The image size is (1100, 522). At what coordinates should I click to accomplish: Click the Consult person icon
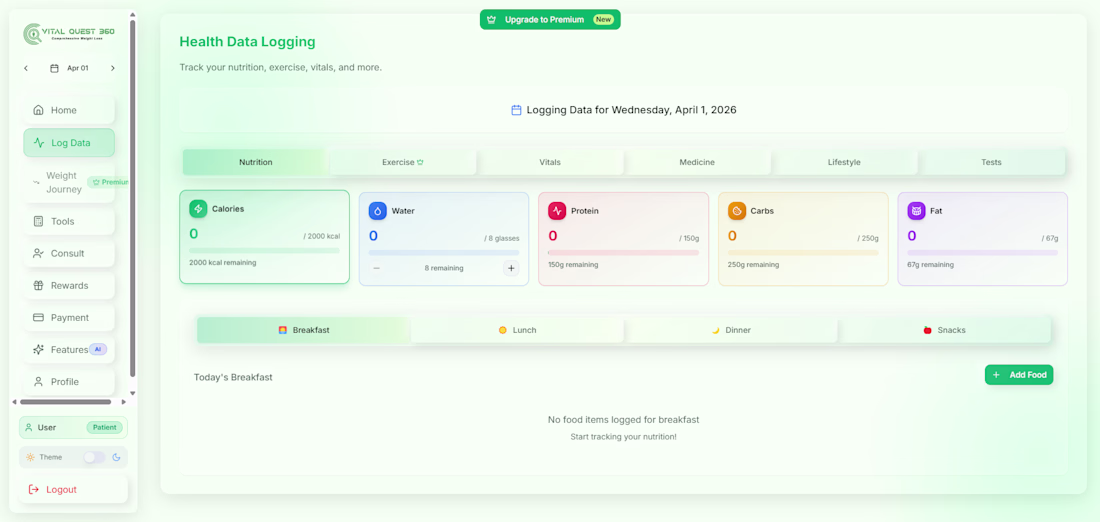[x=39, y=253]
